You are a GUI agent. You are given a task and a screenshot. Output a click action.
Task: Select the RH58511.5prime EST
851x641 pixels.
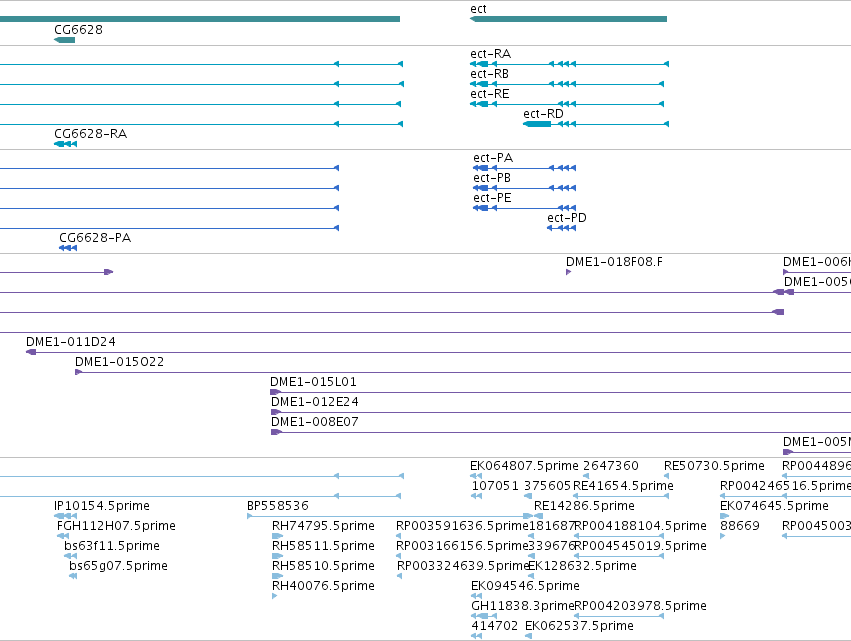pyautogui.click(x=277, y=556)
